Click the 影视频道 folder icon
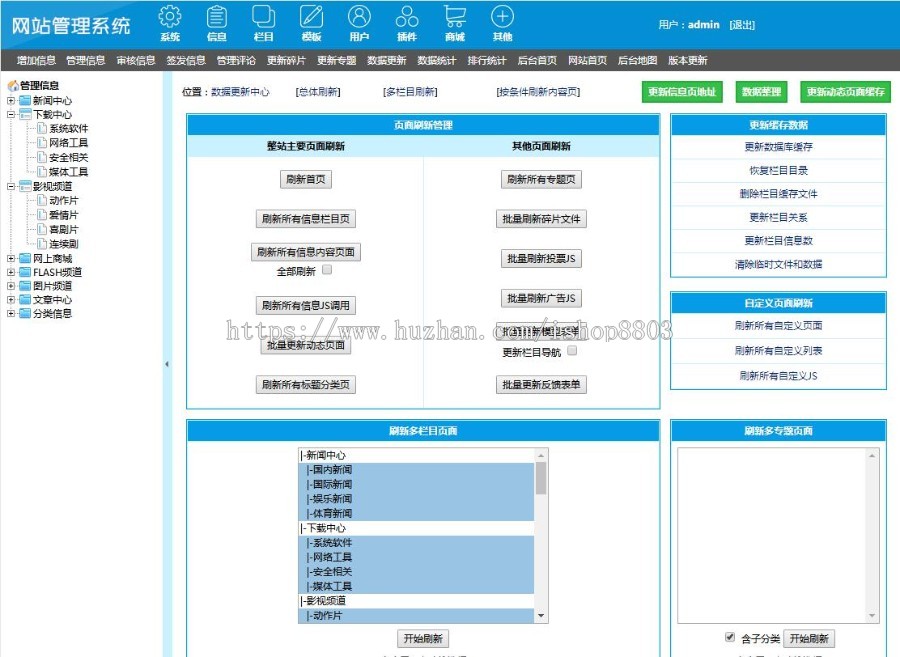Image resolution: width=900 pixels, height=657 pixels. point(25,186)
